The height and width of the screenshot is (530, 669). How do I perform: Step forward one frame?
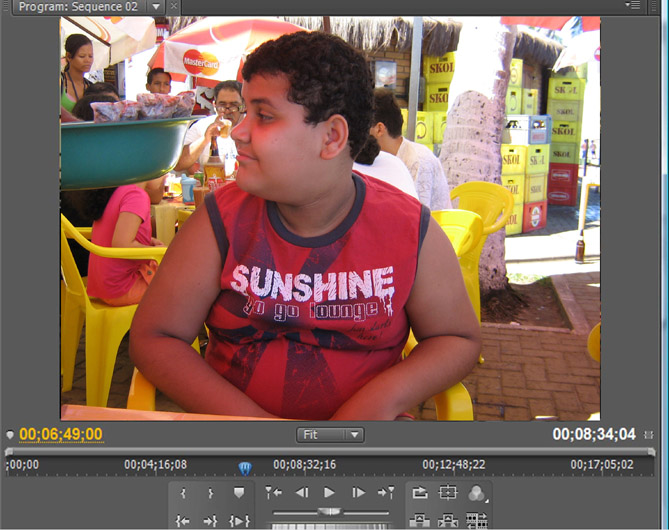click(358, 493)
